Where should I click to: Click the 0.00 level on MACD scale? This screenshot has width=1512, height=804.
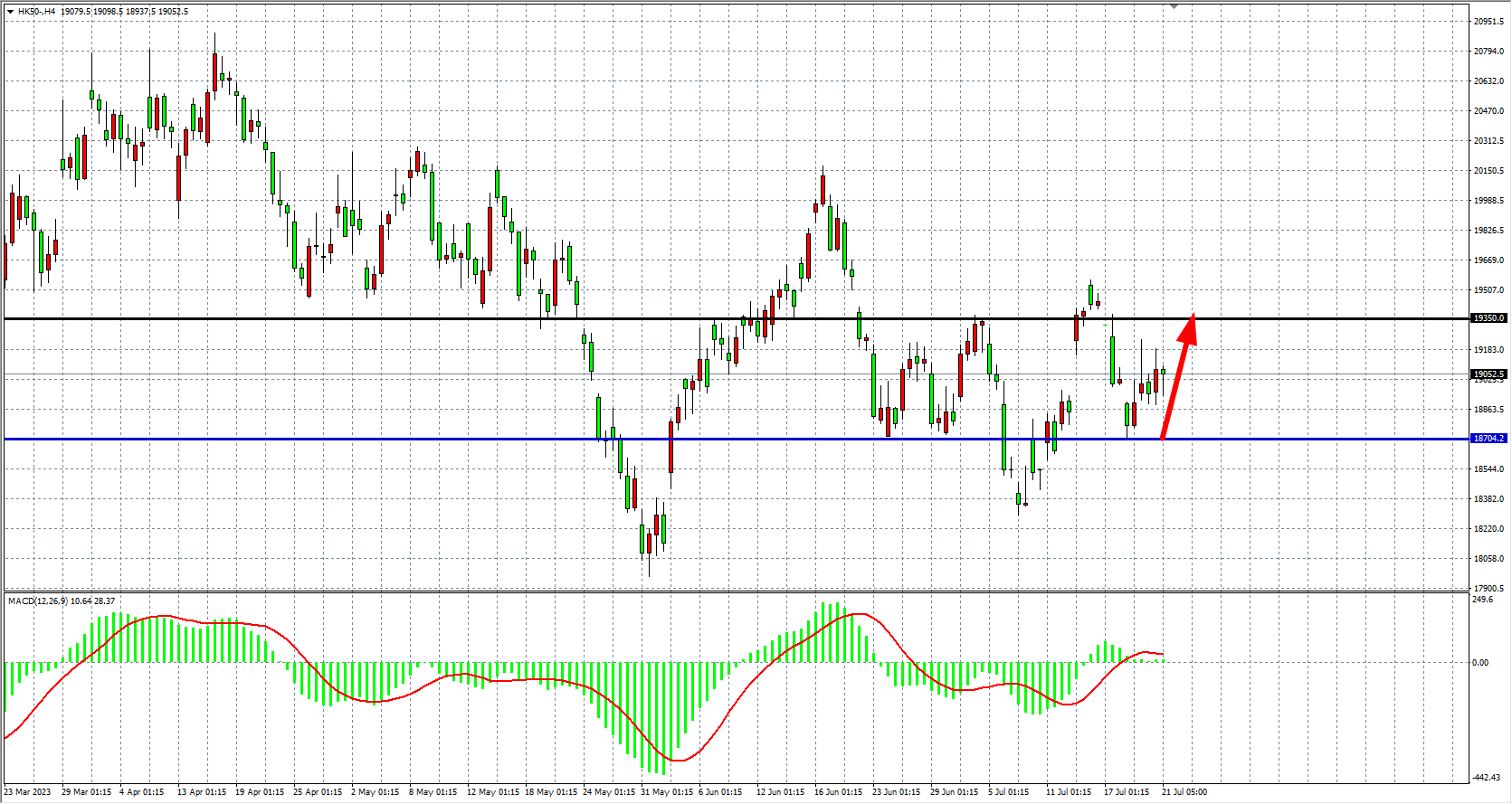click(x=1480, y=663)
